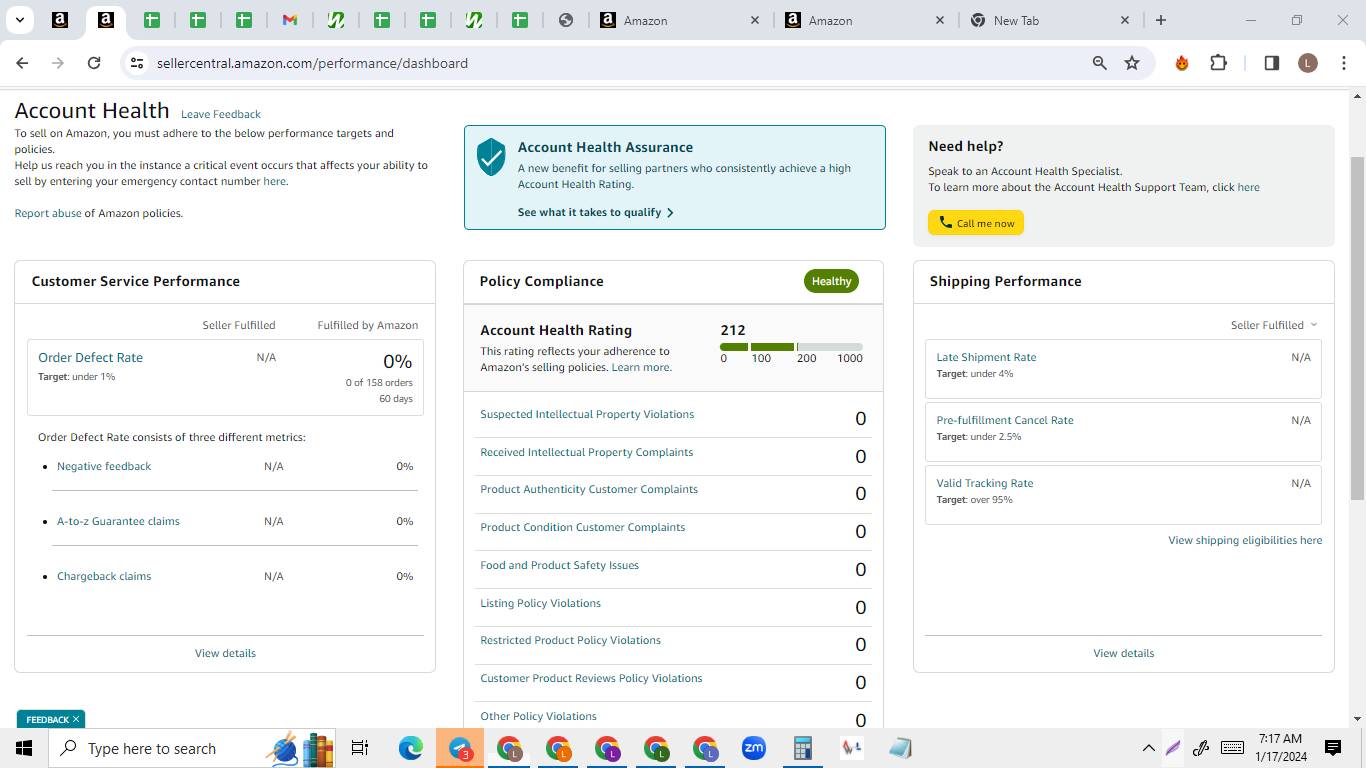Open the zoom magnifier in address bar
The width and height of the screenshot is (1366, 768).
[x=1100, y=63]
